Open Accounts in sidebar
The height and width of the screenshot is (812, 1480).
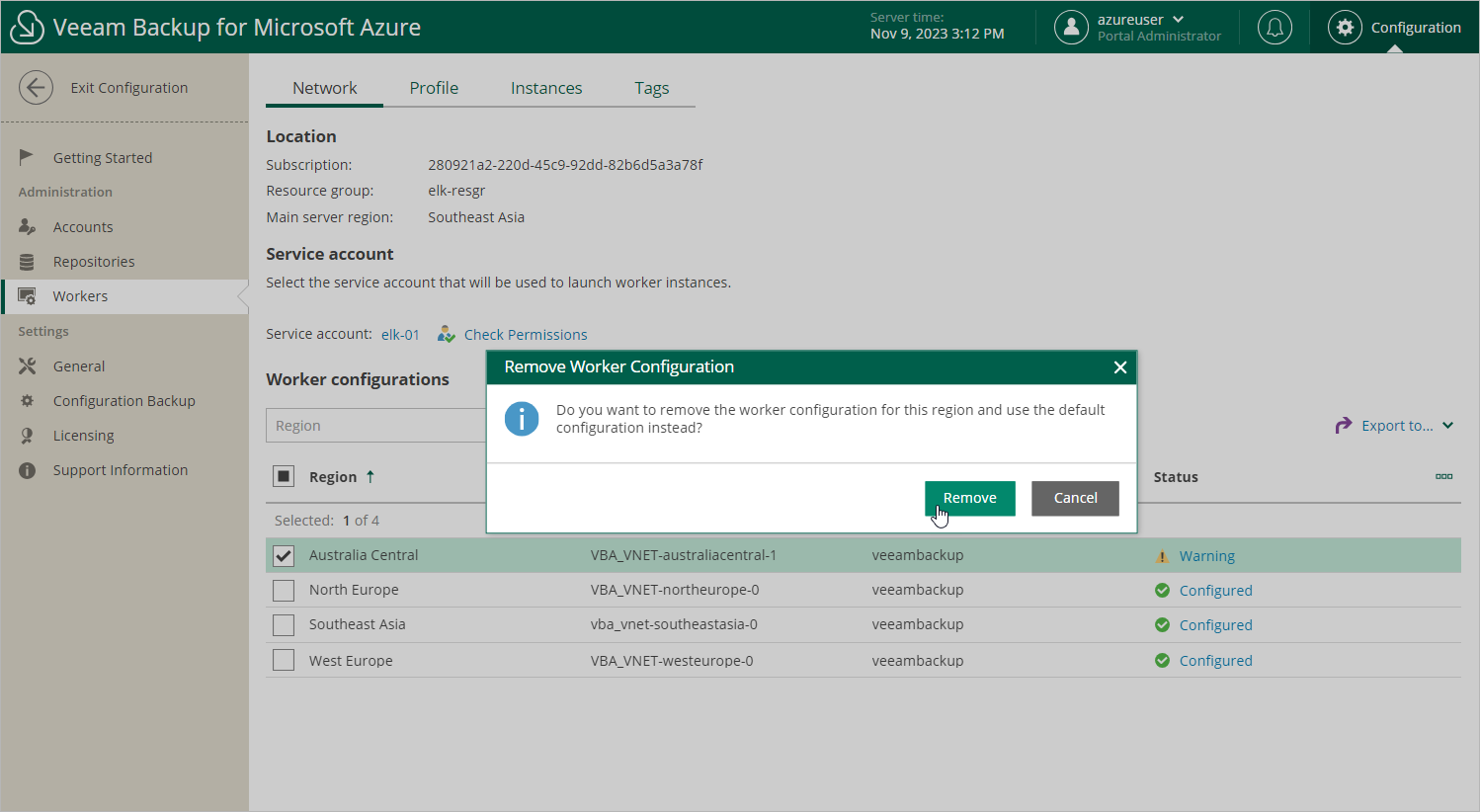point(83,227)
